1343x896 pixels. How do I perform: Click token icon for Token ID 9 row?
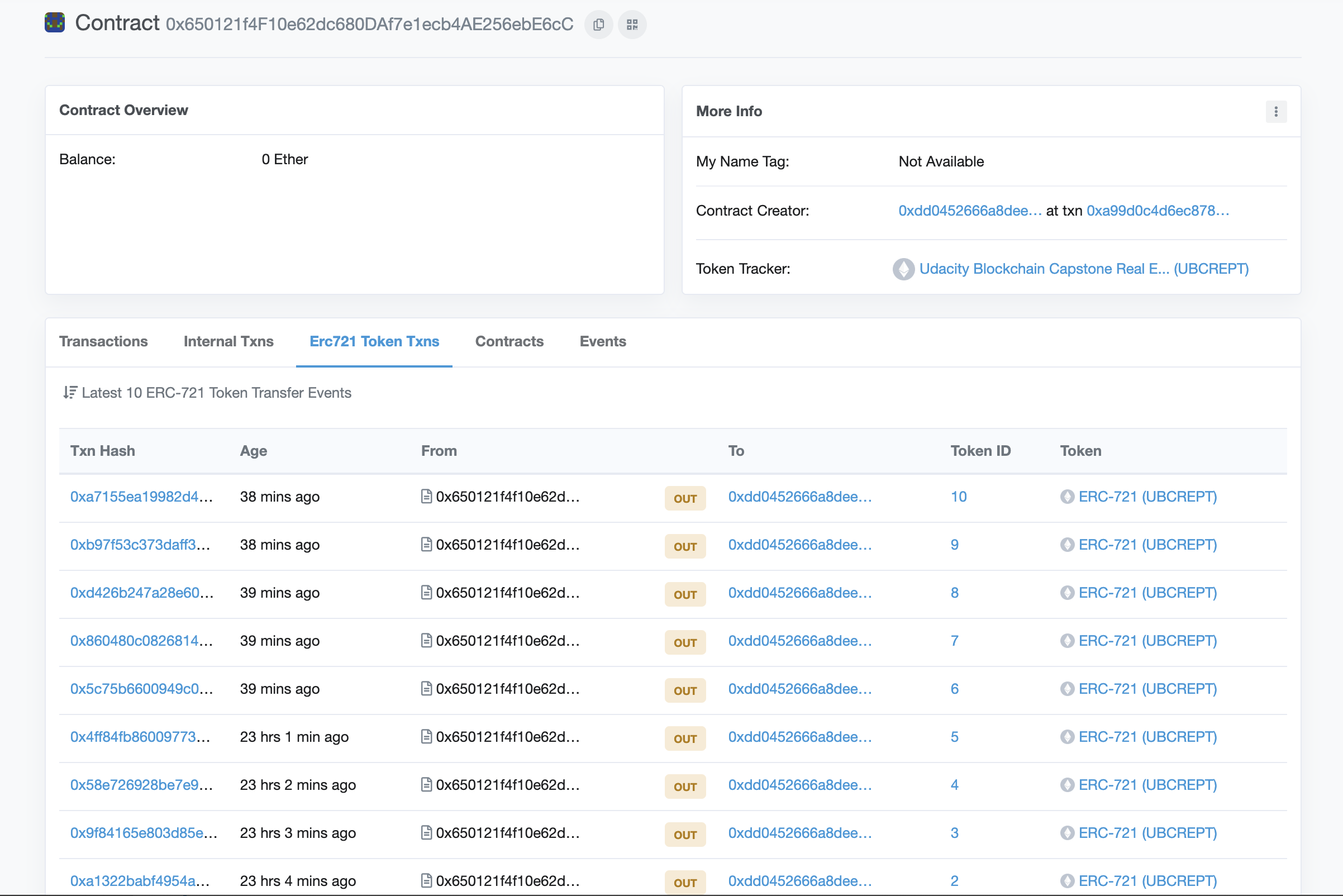coord(1067,545)
